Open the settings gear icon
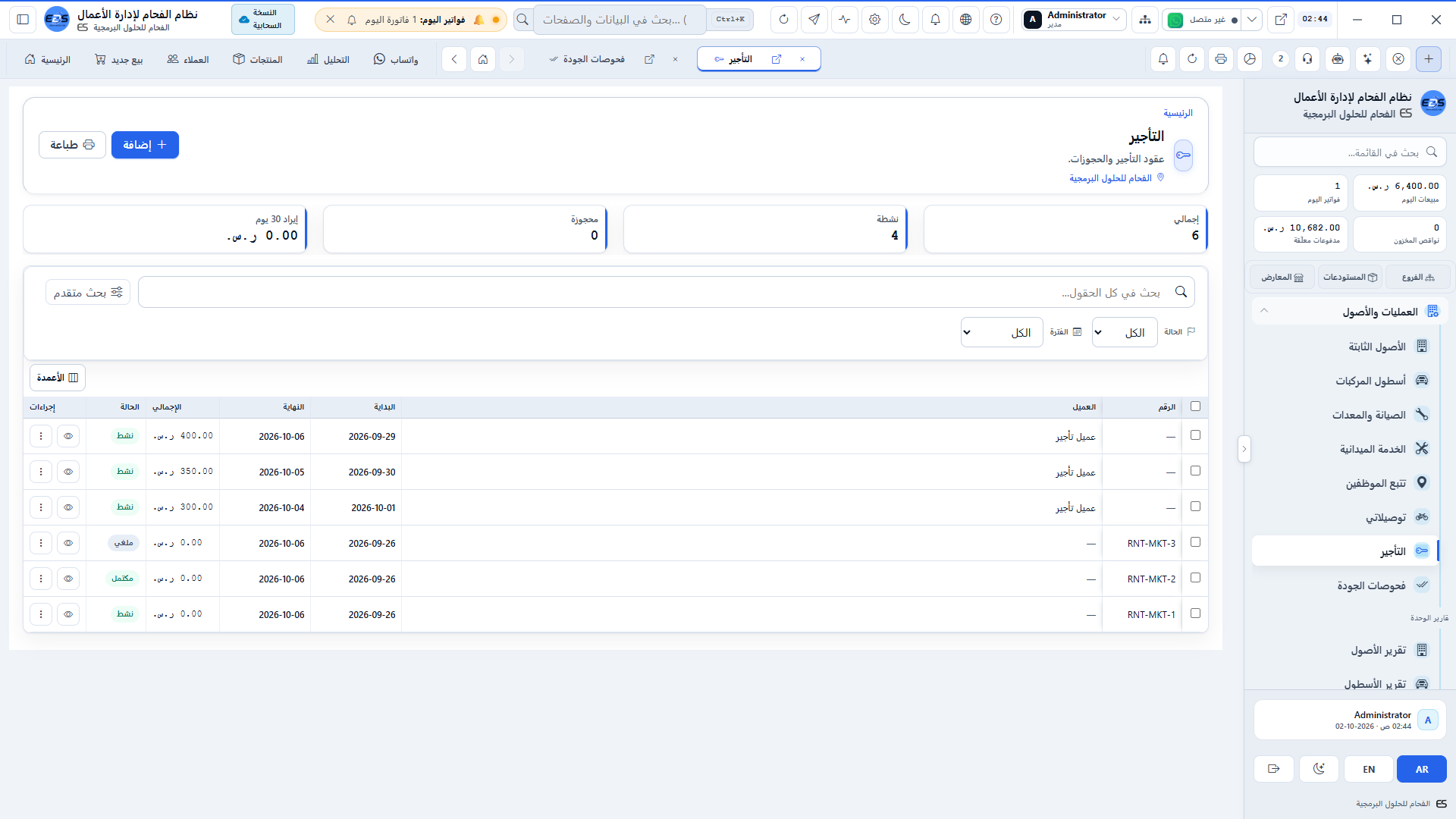This screenshot has width=1456, height=819. pos(875,20)
